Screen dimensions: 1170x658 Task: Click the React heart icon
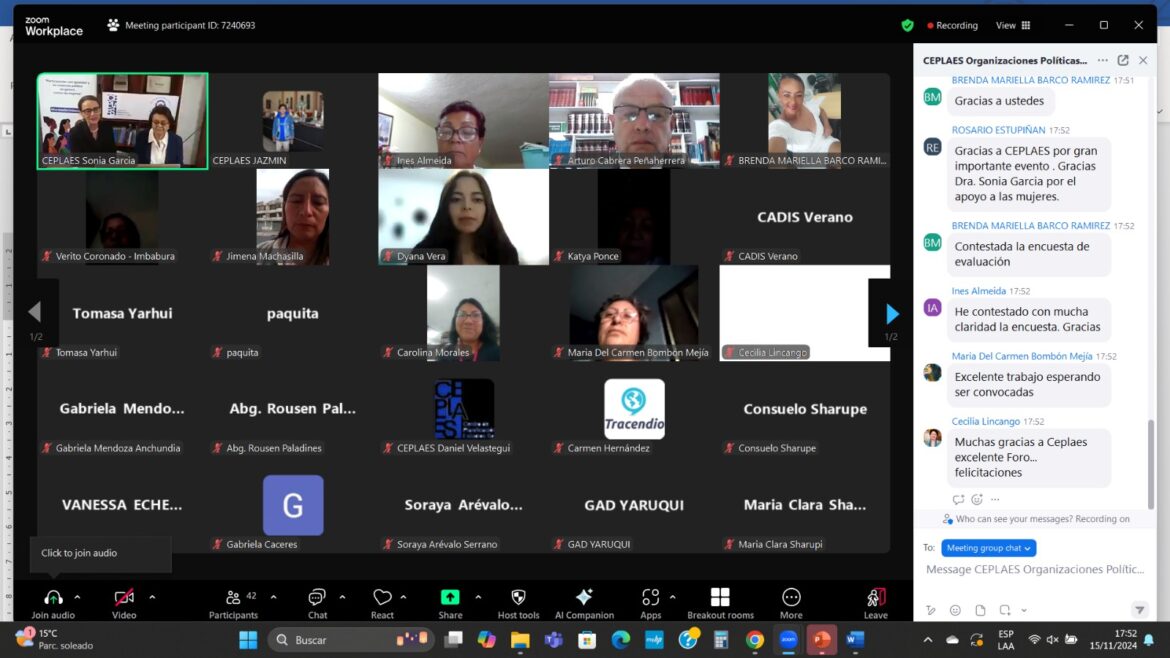pyautogui.click(x=382, y=599)
